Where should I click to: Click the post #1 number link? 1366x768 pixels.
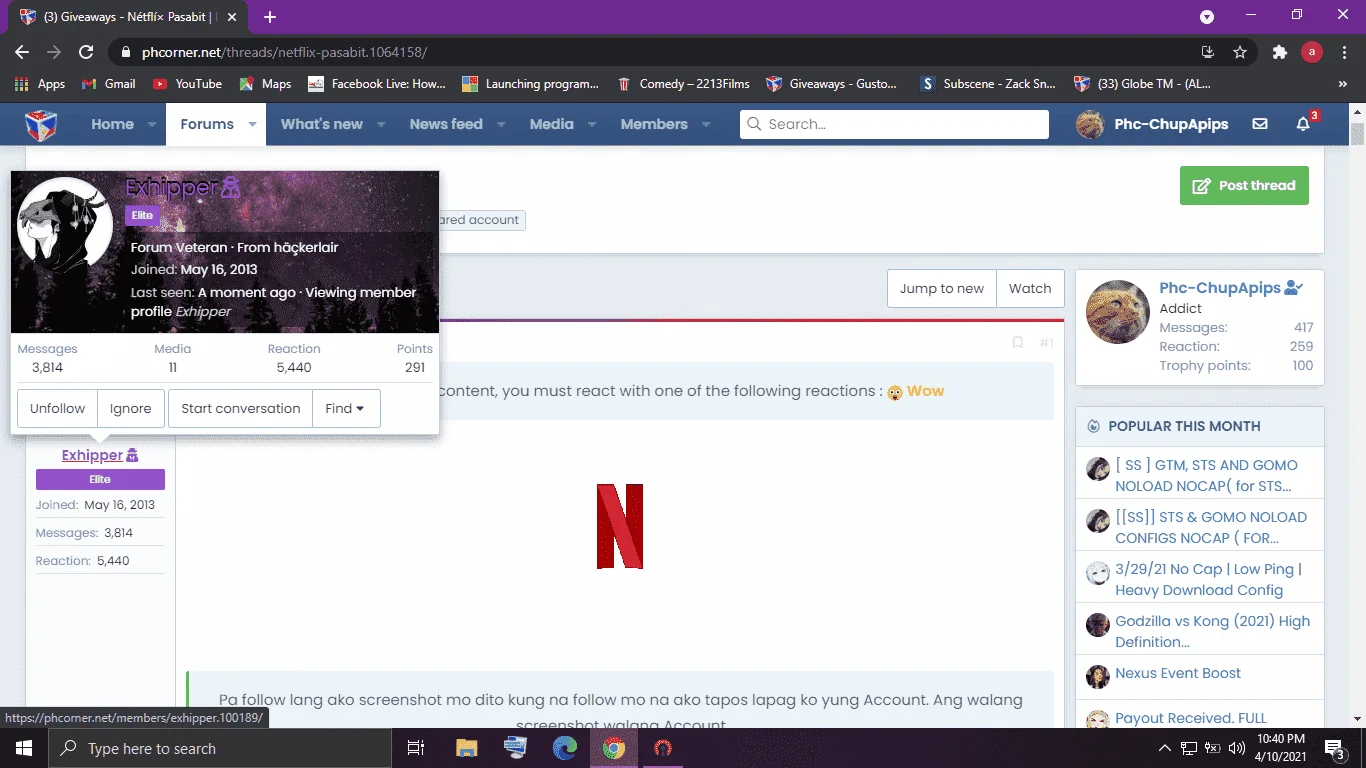coord(1046,343)
